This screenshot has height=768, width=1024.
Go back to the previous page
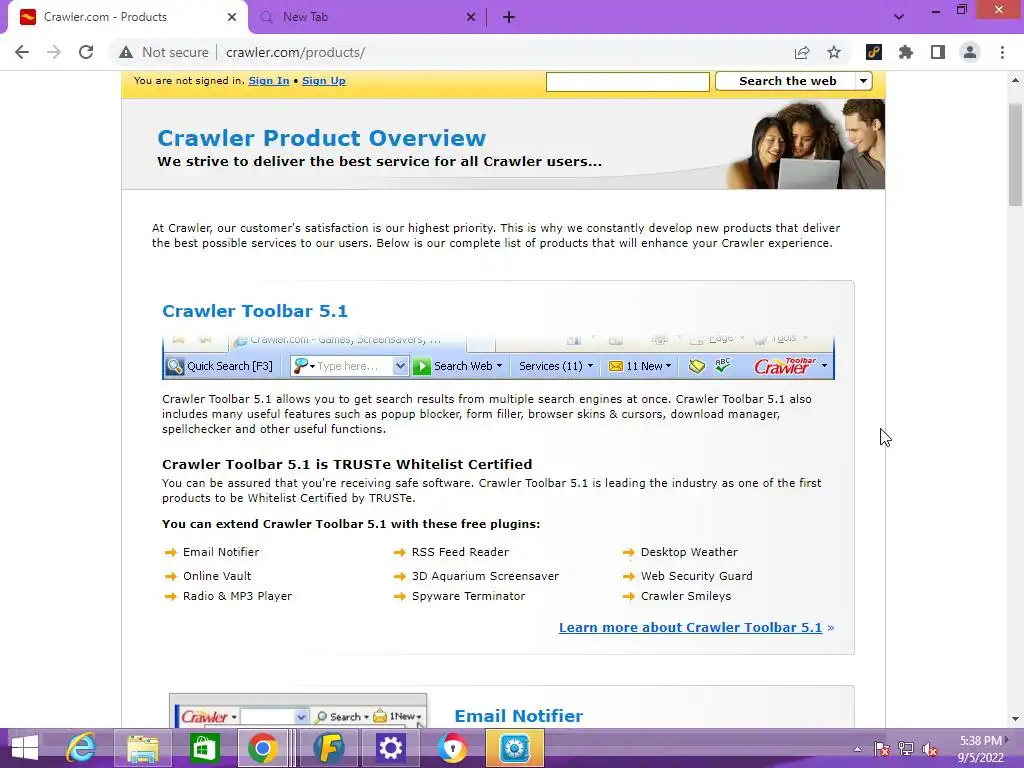pyautogui.click(x=22, y=52)
